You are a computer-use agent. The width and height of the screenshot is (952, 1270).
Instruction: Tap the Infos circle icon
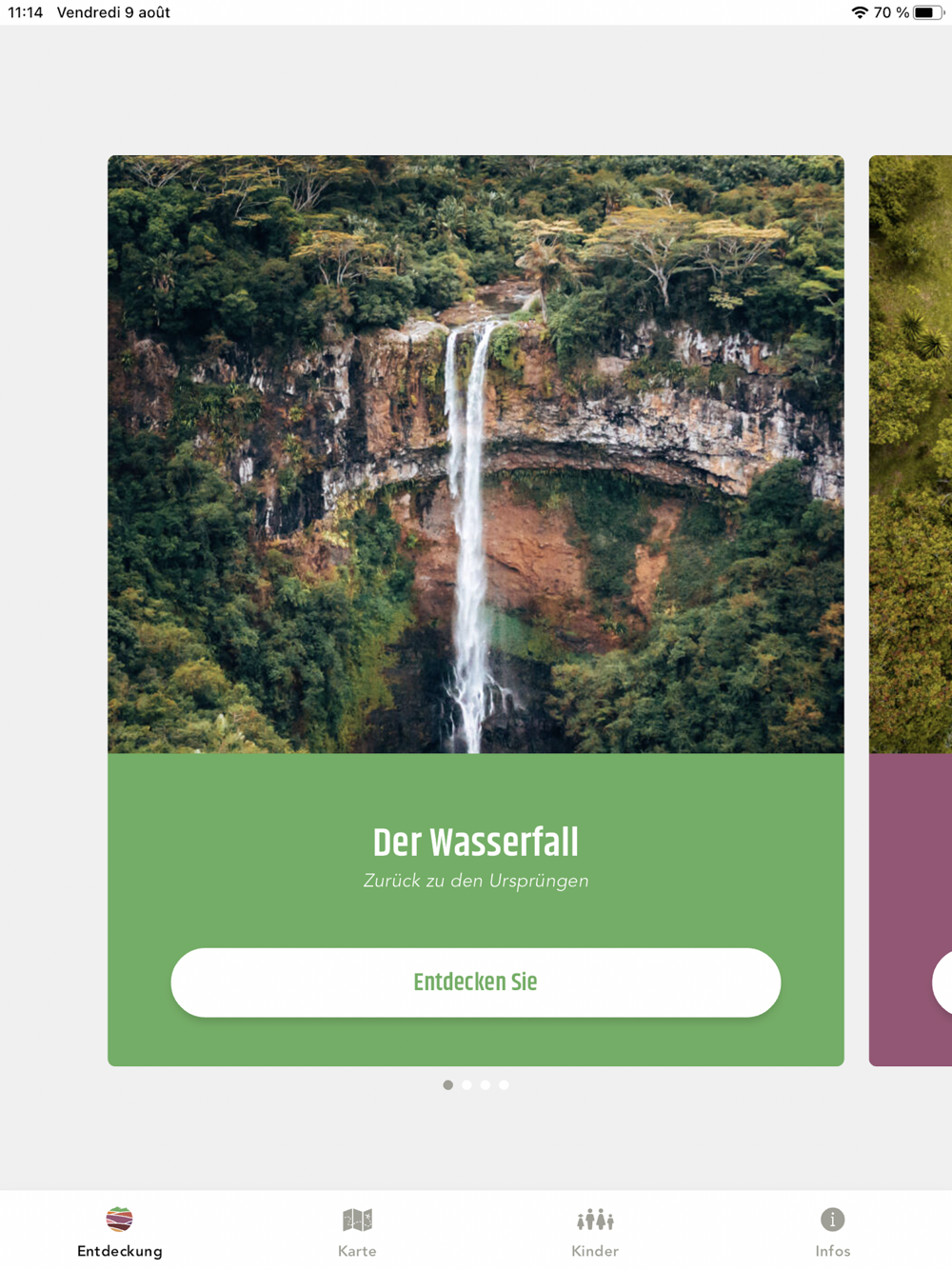point(833,1220)
